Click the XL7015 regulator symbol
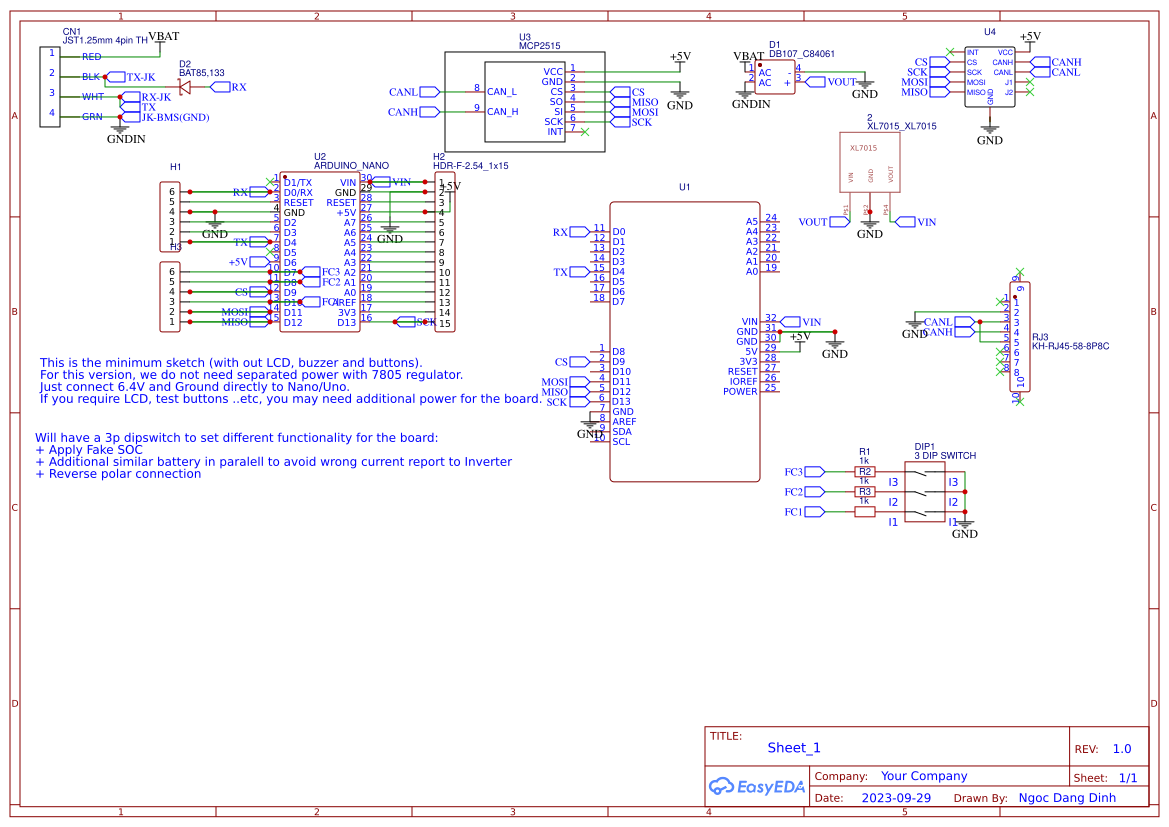The height and width of the screenshot is (827, 1169). pos(868,163)
